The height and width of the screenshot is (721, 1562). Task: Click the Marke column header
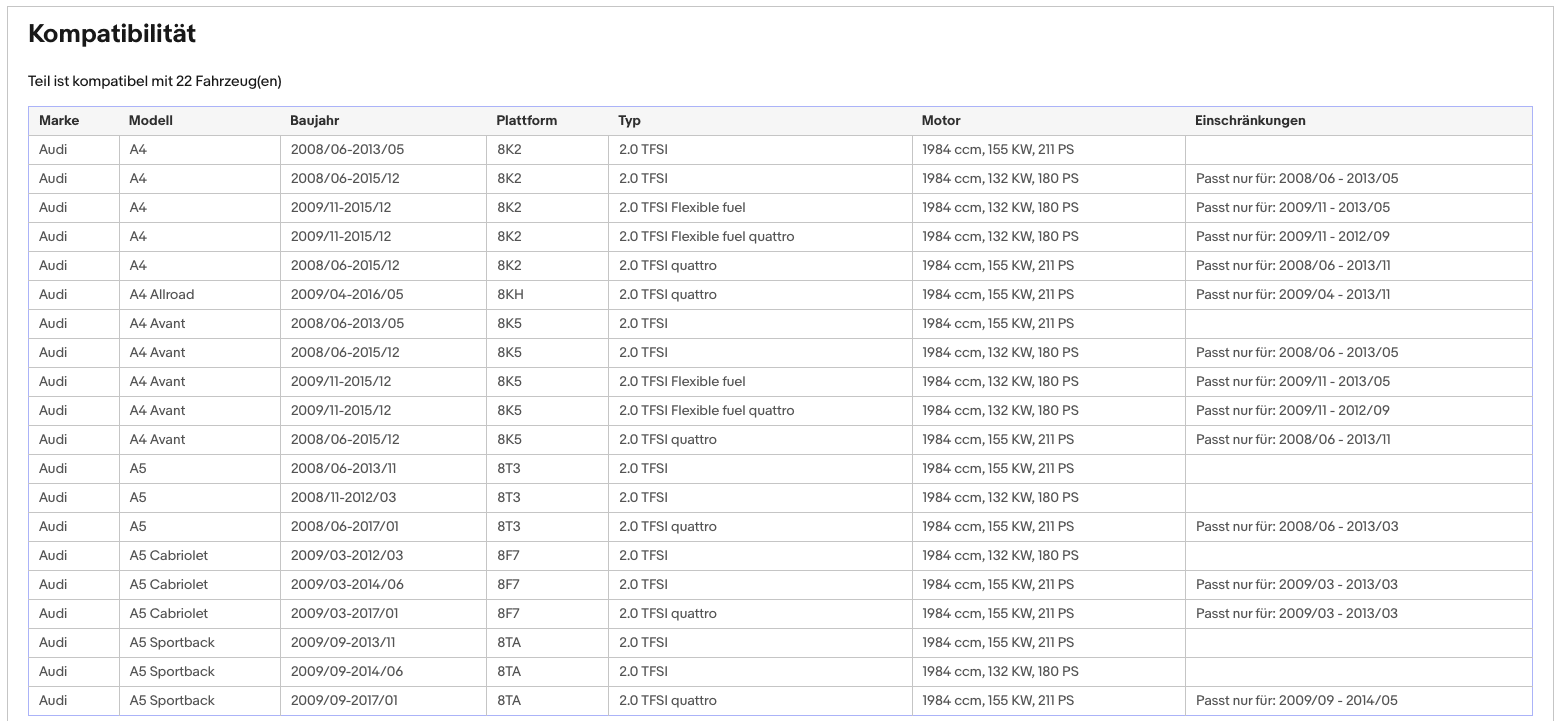click(59, 120)
